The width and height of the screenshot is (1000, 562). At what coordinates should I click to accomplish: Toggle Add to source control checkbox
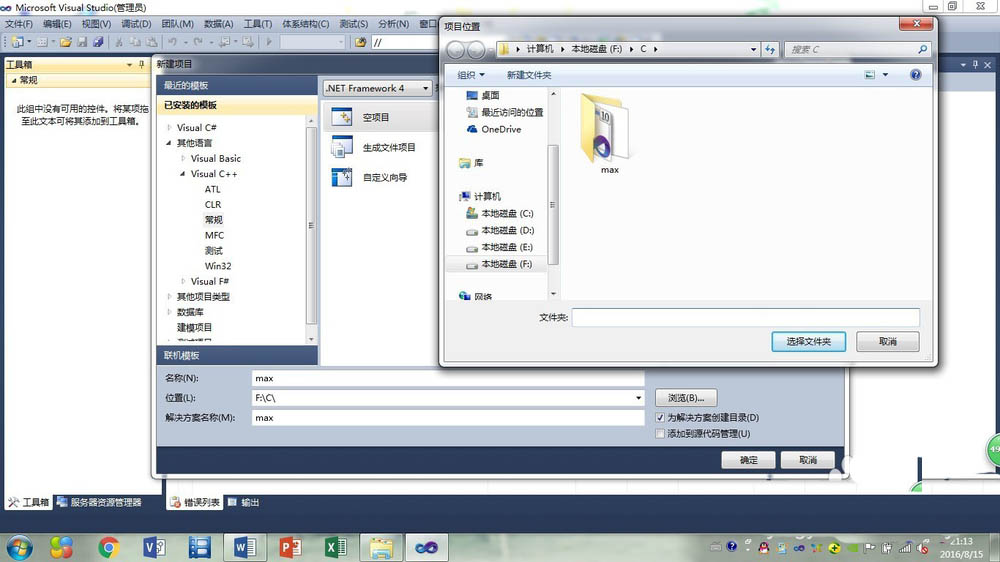(x=660, y=433)
